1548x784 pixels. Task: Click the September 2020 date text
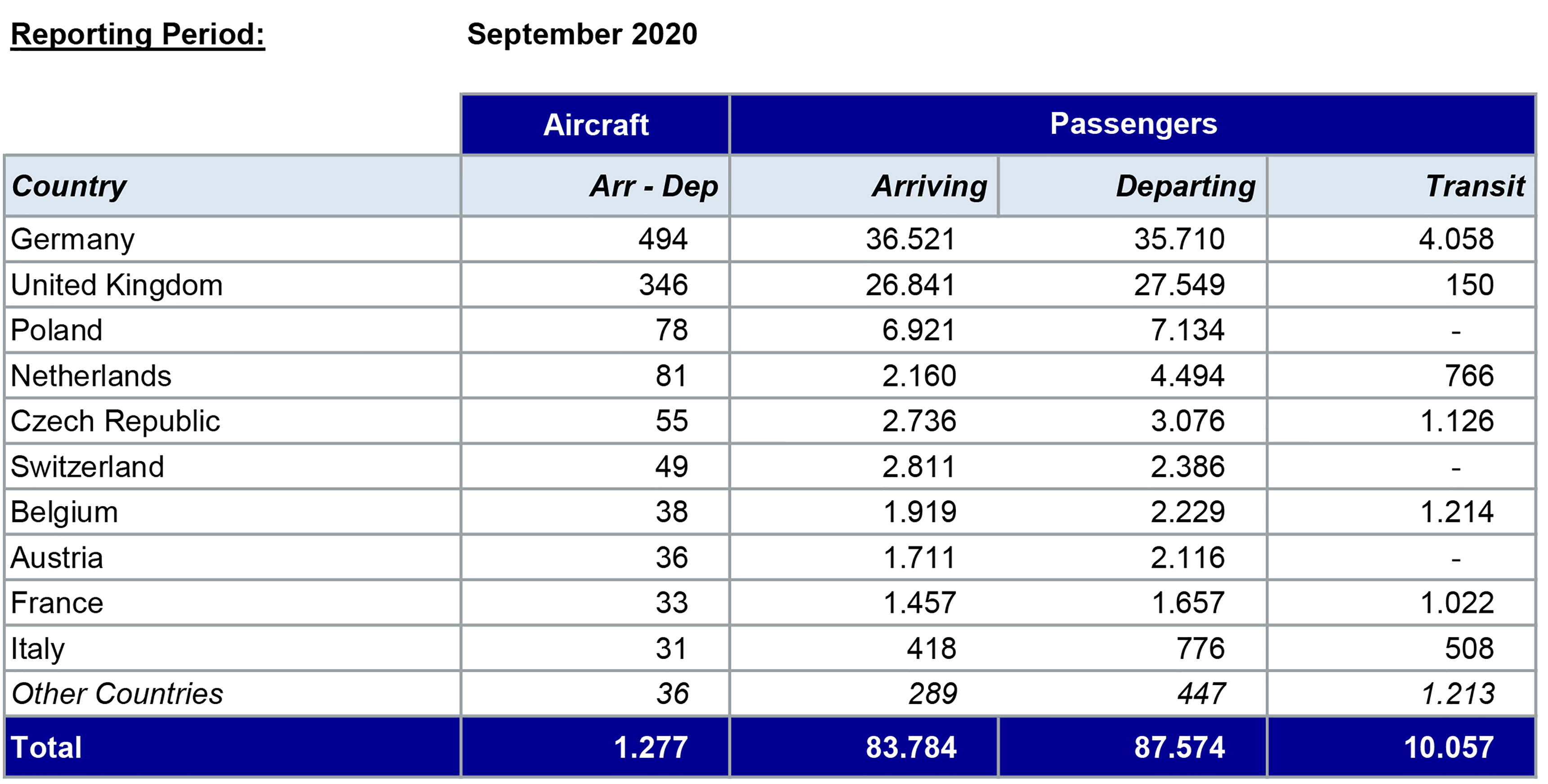582,34
